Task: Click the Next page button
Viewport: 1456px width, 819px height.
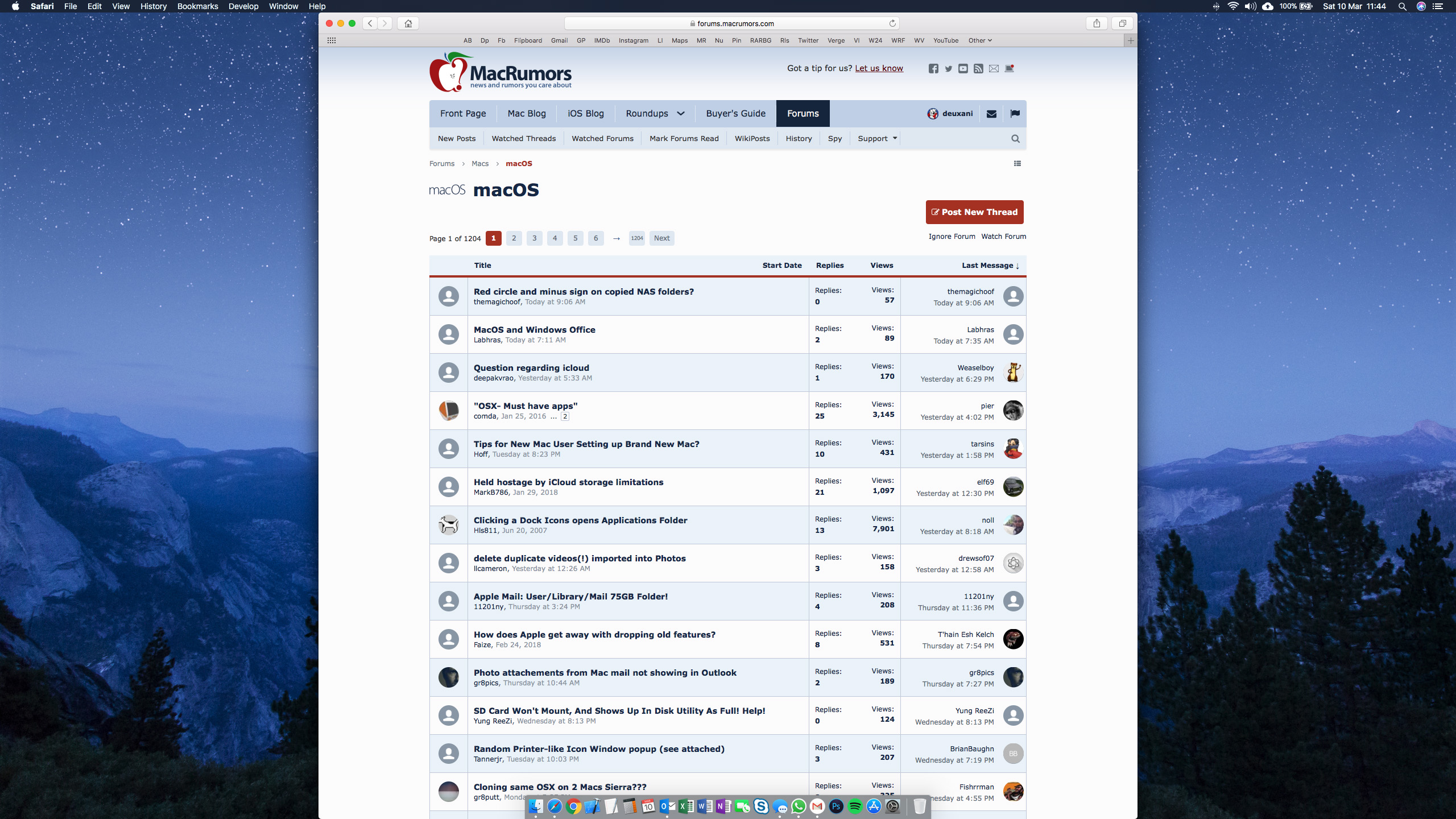Action: point(661,238)
